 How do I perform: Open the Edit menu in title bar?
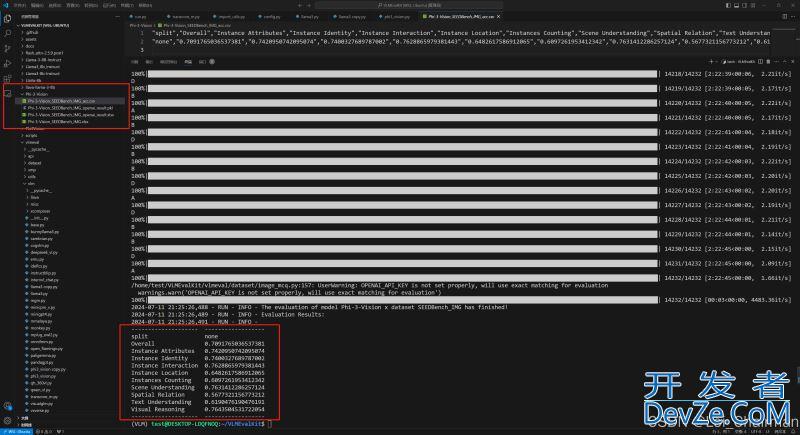pos(37,5)
